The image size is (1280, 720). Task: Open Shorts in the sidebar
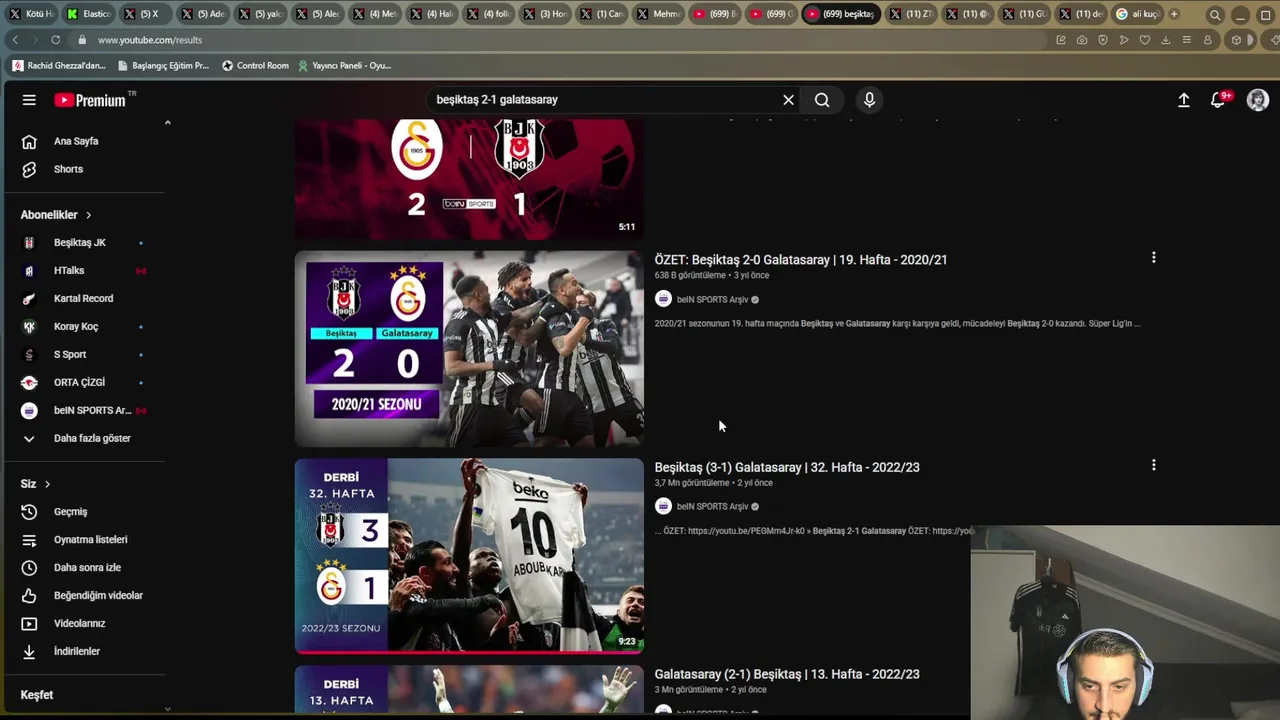[x=83, y=169]
